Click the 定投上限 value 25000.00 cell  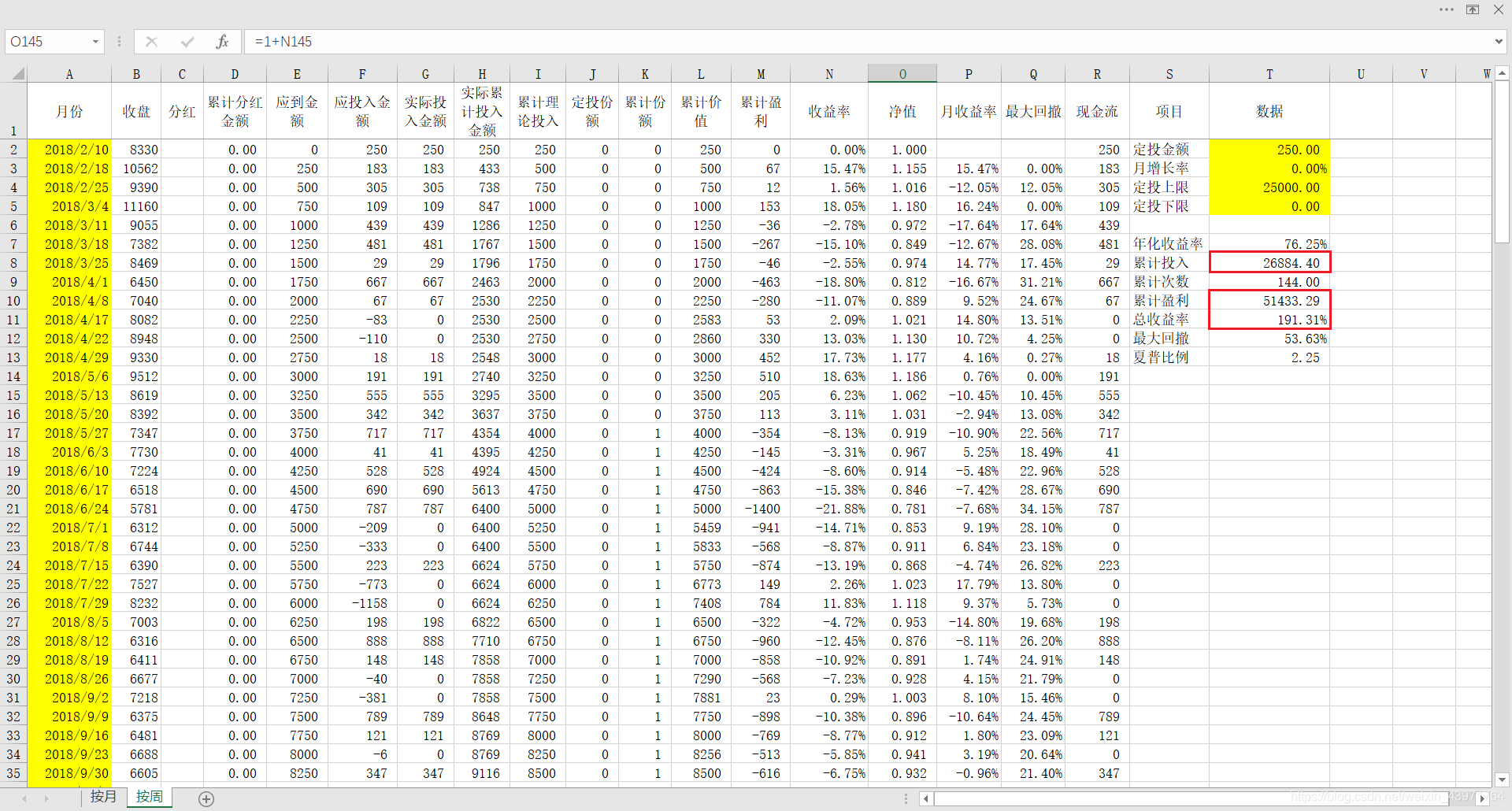click(1269, 187)
